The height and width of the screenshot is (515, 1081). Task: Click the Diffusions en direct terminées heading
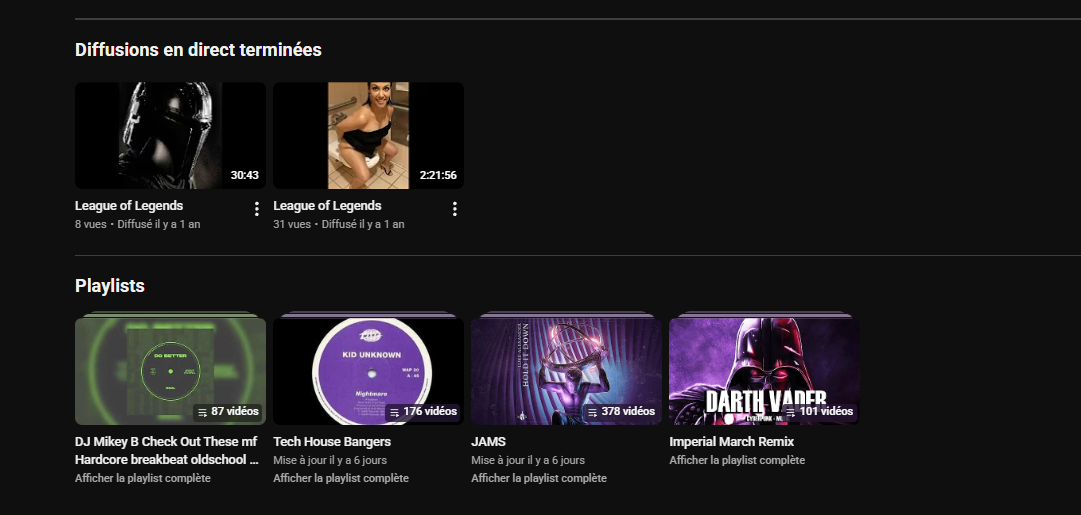pyautogui.click(x=198, y=50)
